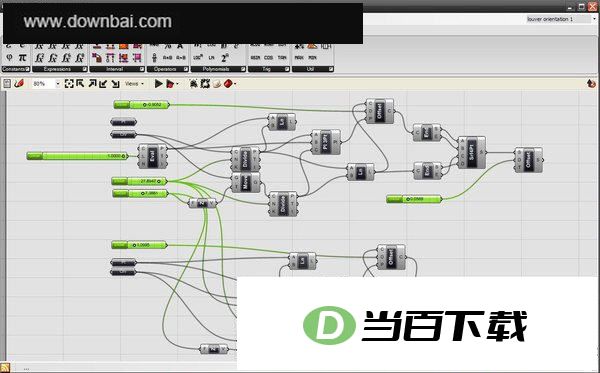Select the upper Divide component above Move

tap(246, 159)
